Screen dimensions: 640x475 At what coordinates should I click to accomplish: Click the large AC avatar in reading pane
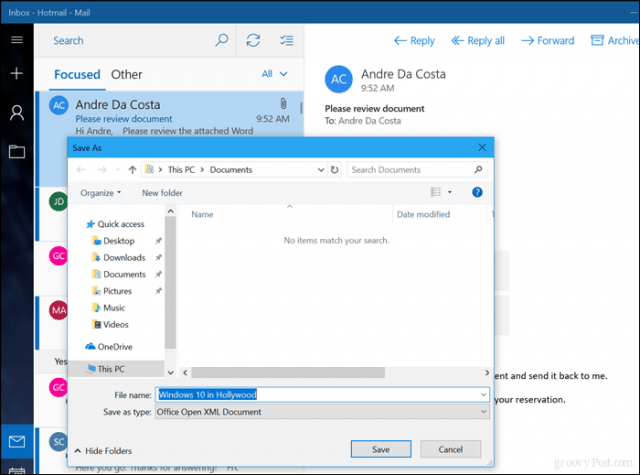click(338, 79)
